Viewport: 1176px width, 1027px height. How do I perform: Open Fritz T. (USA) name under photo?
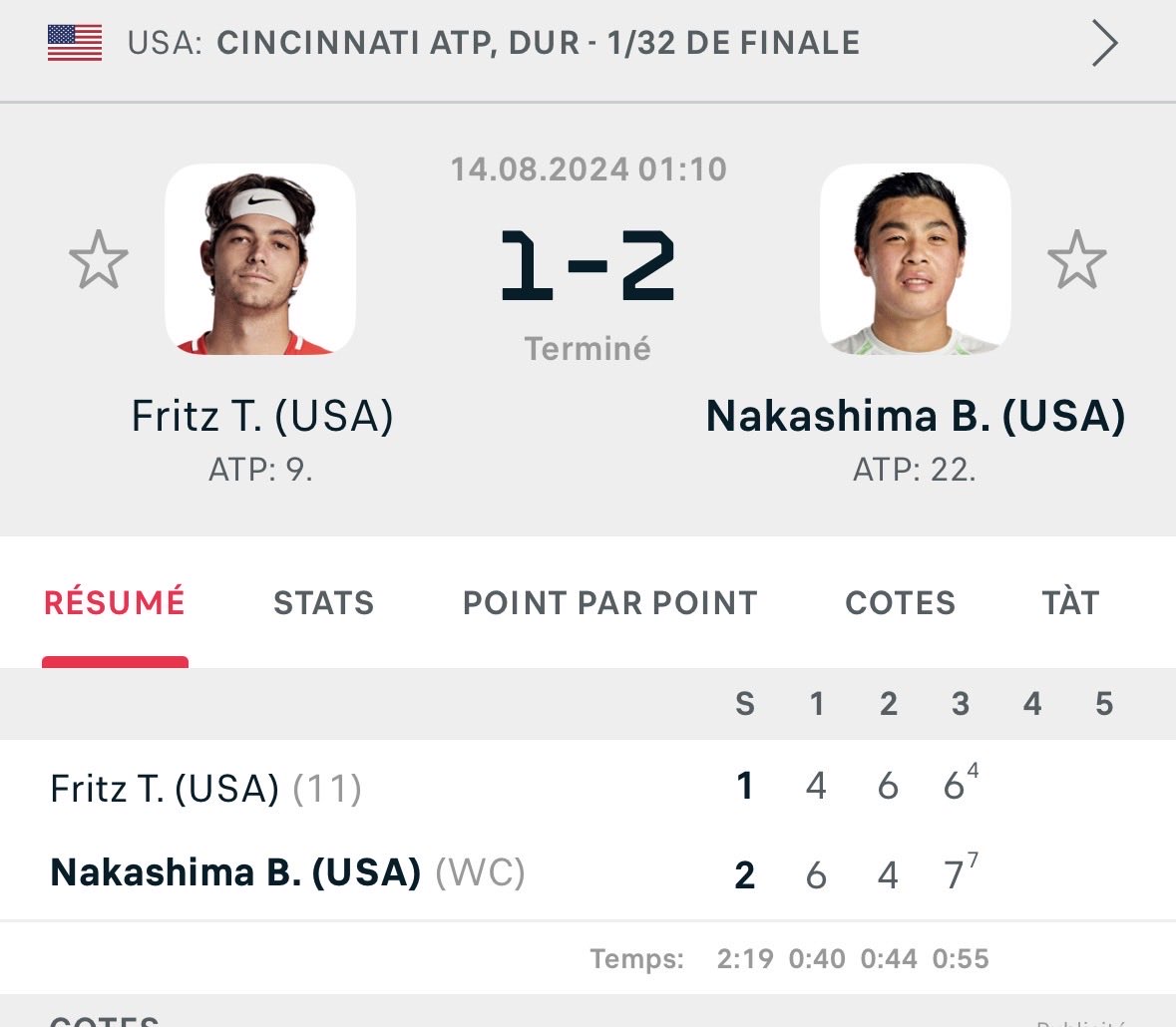click(261, 416)
